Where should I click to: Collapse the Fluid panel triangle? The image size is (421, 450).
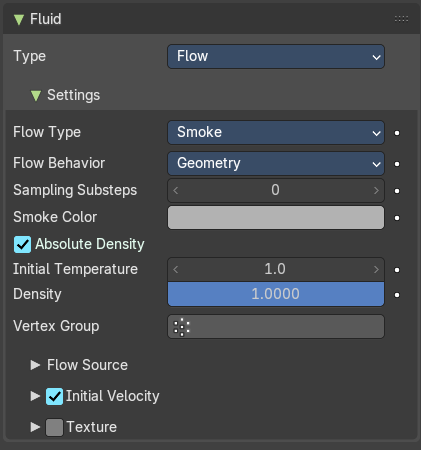[x=19, y=19]
